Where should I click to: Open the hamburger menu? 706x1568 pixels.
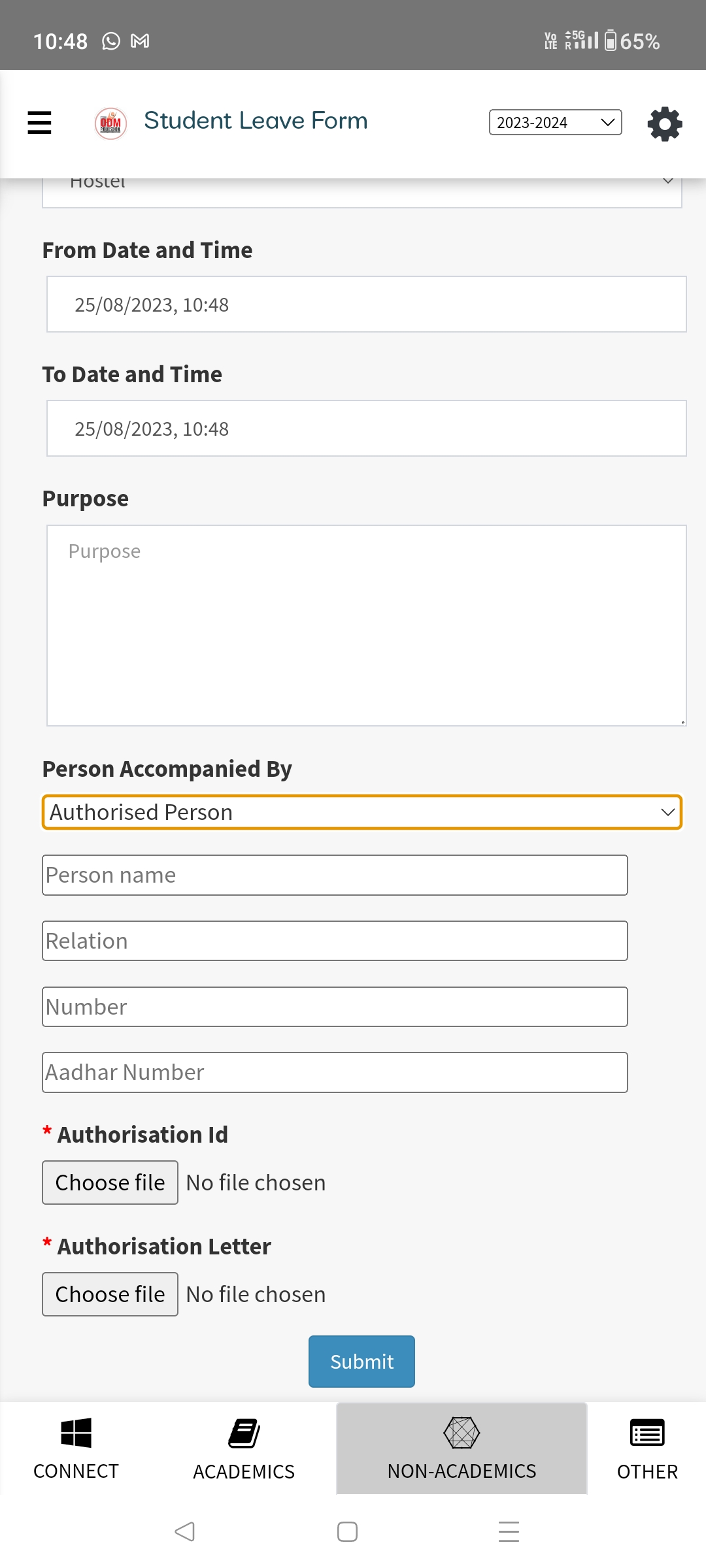click(x=39, y=122)
